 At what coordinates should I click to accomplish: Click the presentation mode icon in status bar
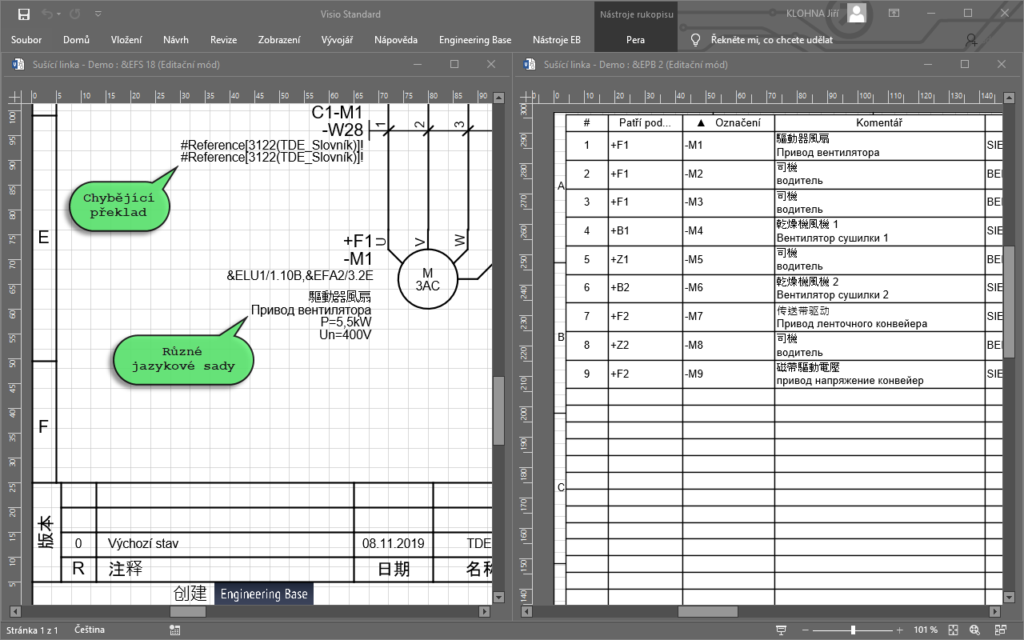pos(782,630)
